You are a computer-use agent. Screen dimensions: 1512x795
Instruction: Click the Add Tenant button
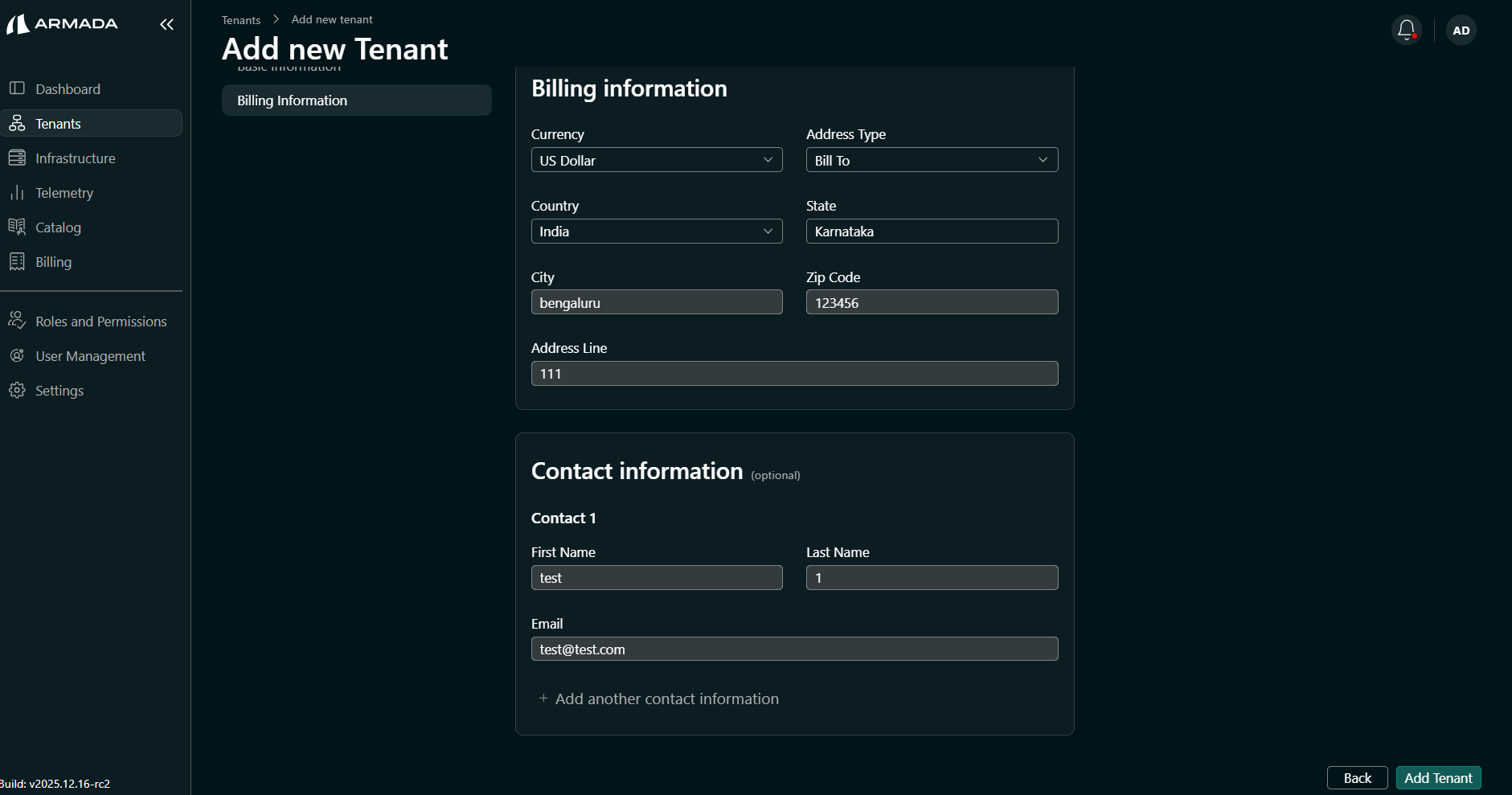(1437, 777)
